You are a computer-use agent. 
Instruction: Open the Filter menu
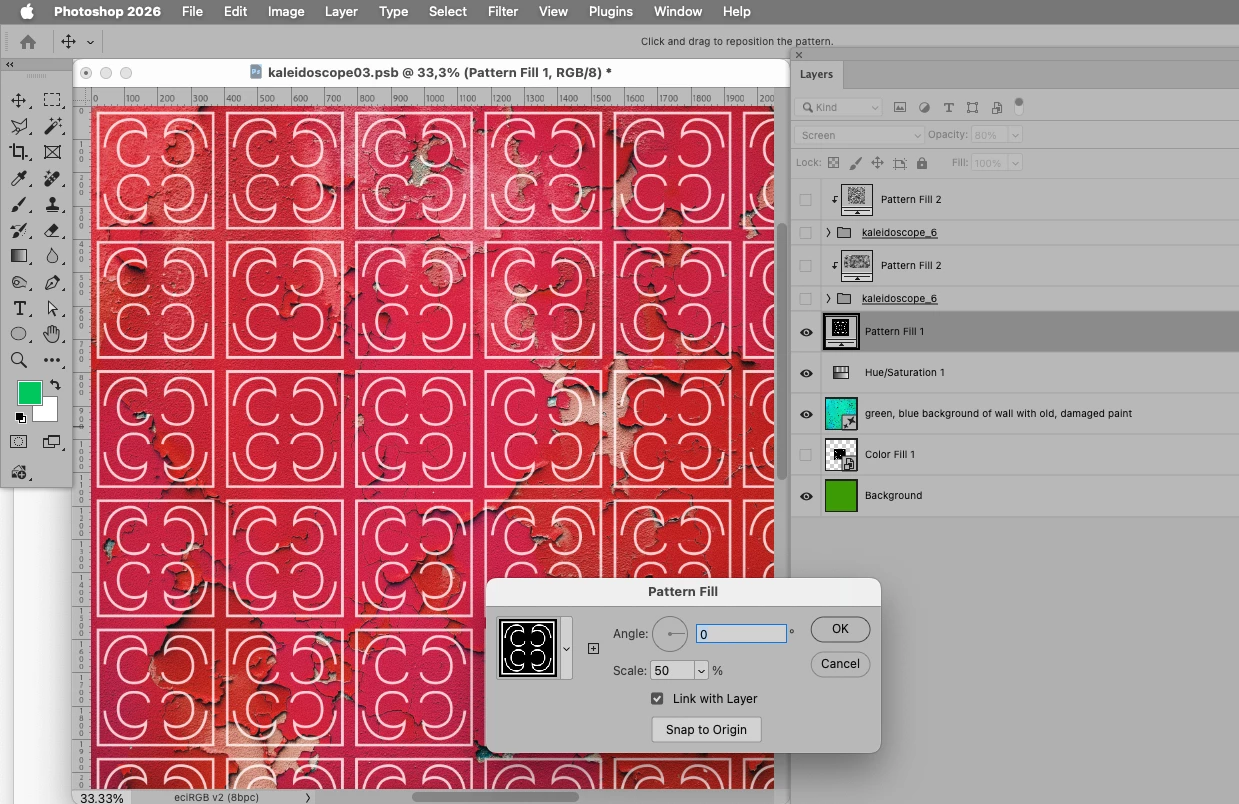pyautogui.click(x=502, y=11)
